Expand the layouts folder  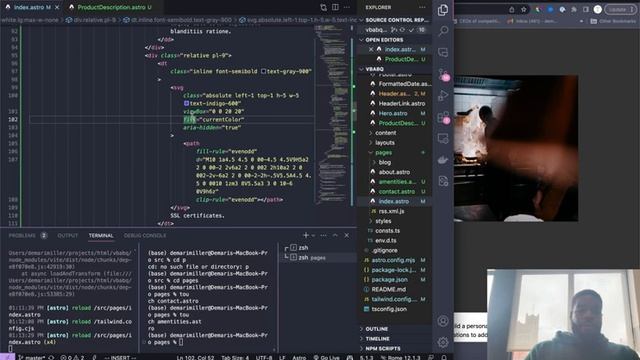(384, 143)
